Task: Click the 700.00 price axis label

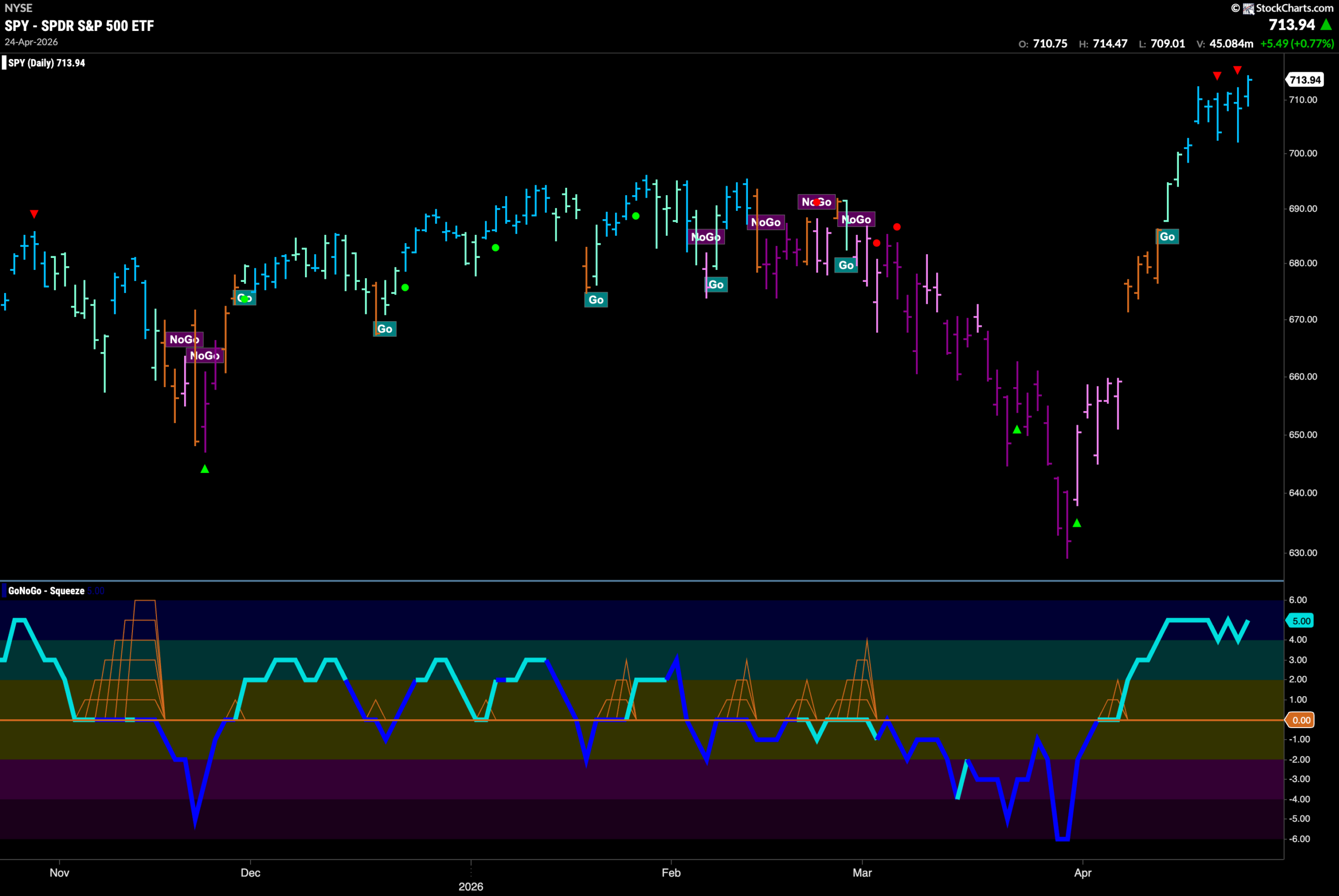Action: pos(1303,153)
